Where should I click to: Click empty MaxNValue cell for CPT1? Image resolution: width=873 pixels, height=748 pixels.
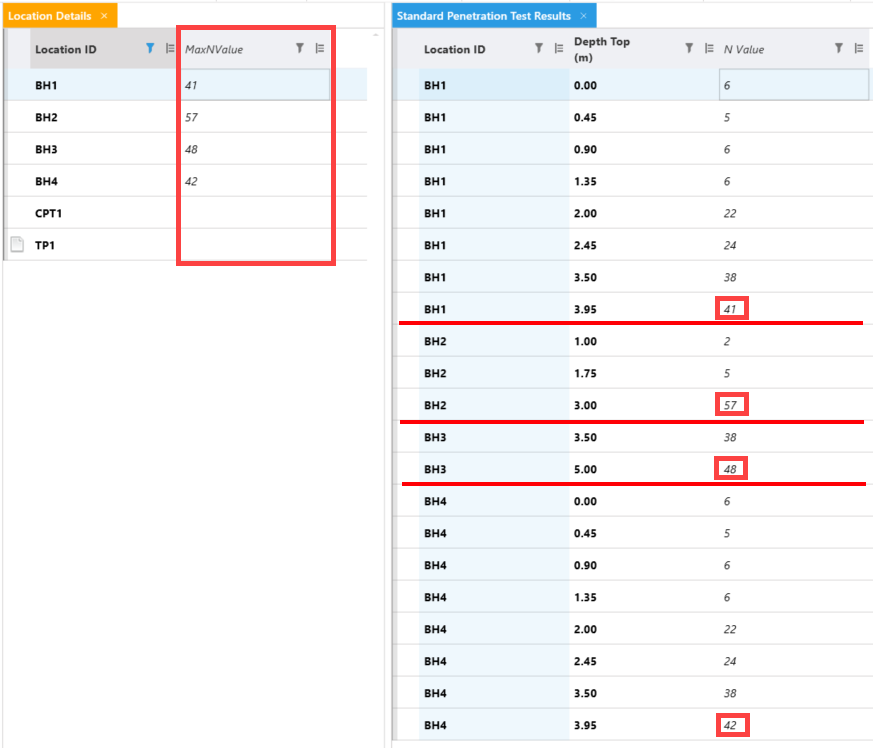254,213
